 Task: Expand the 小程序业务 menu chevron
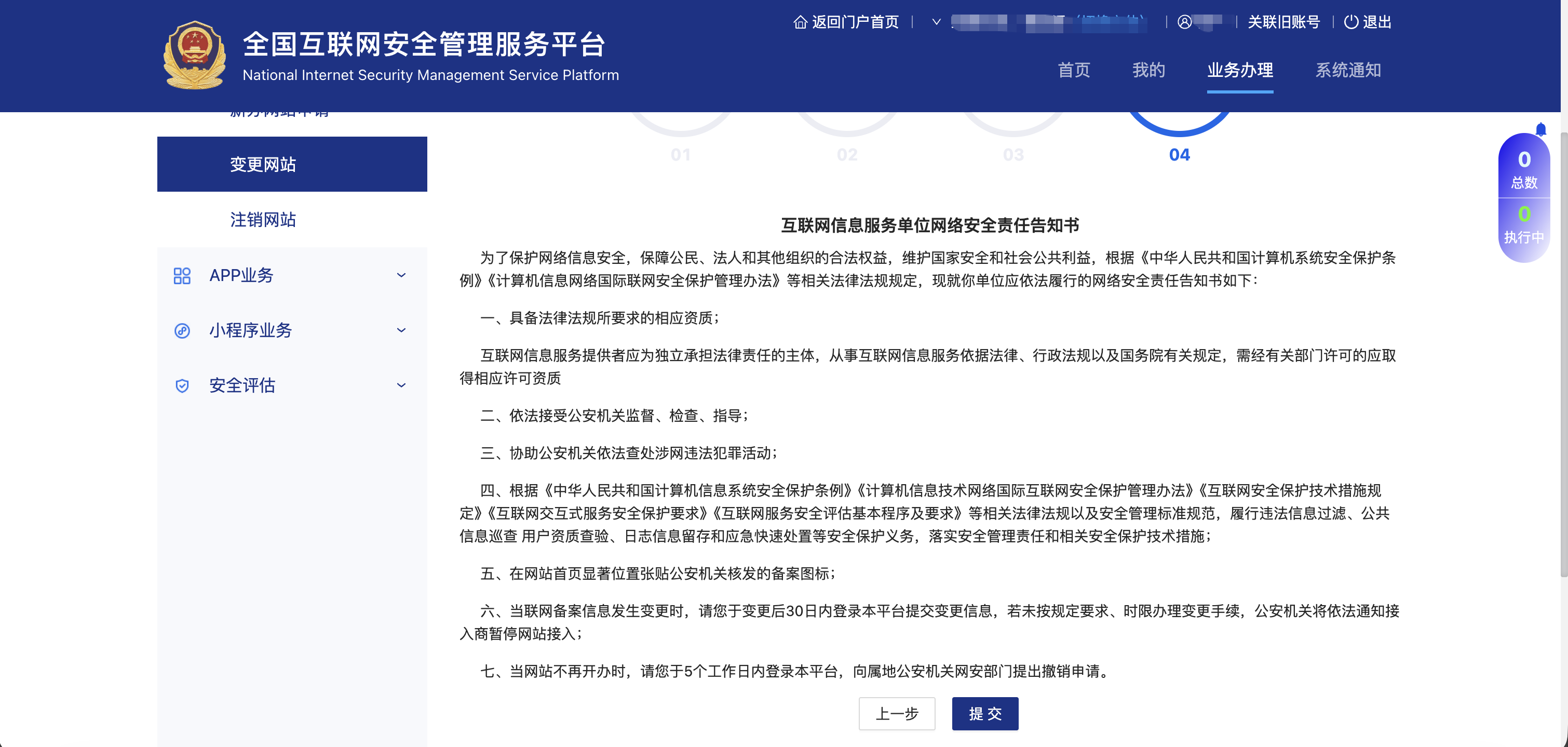401,330
